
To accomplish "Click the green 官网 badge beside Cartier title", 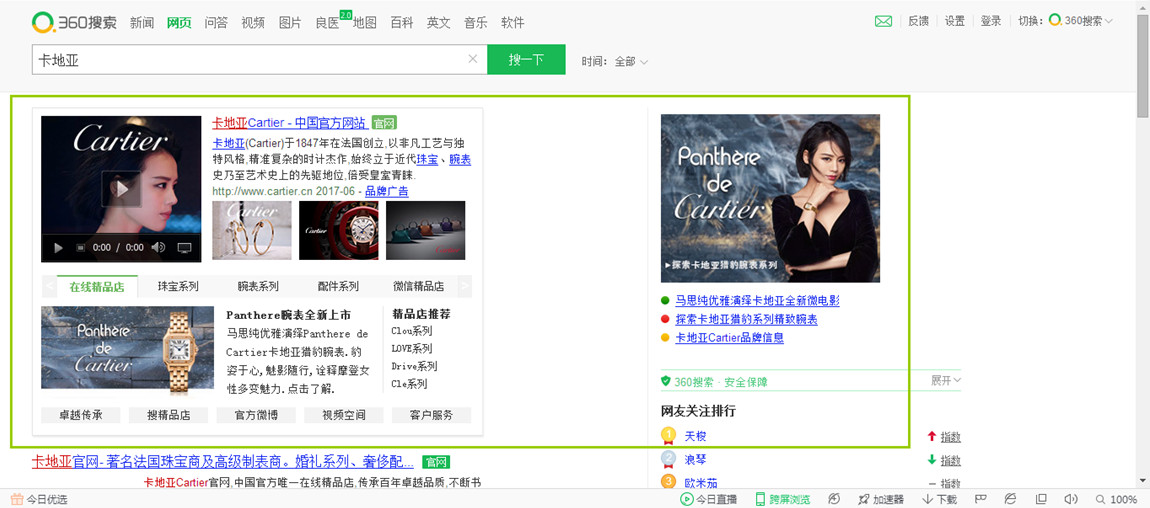I will point(384,122).
